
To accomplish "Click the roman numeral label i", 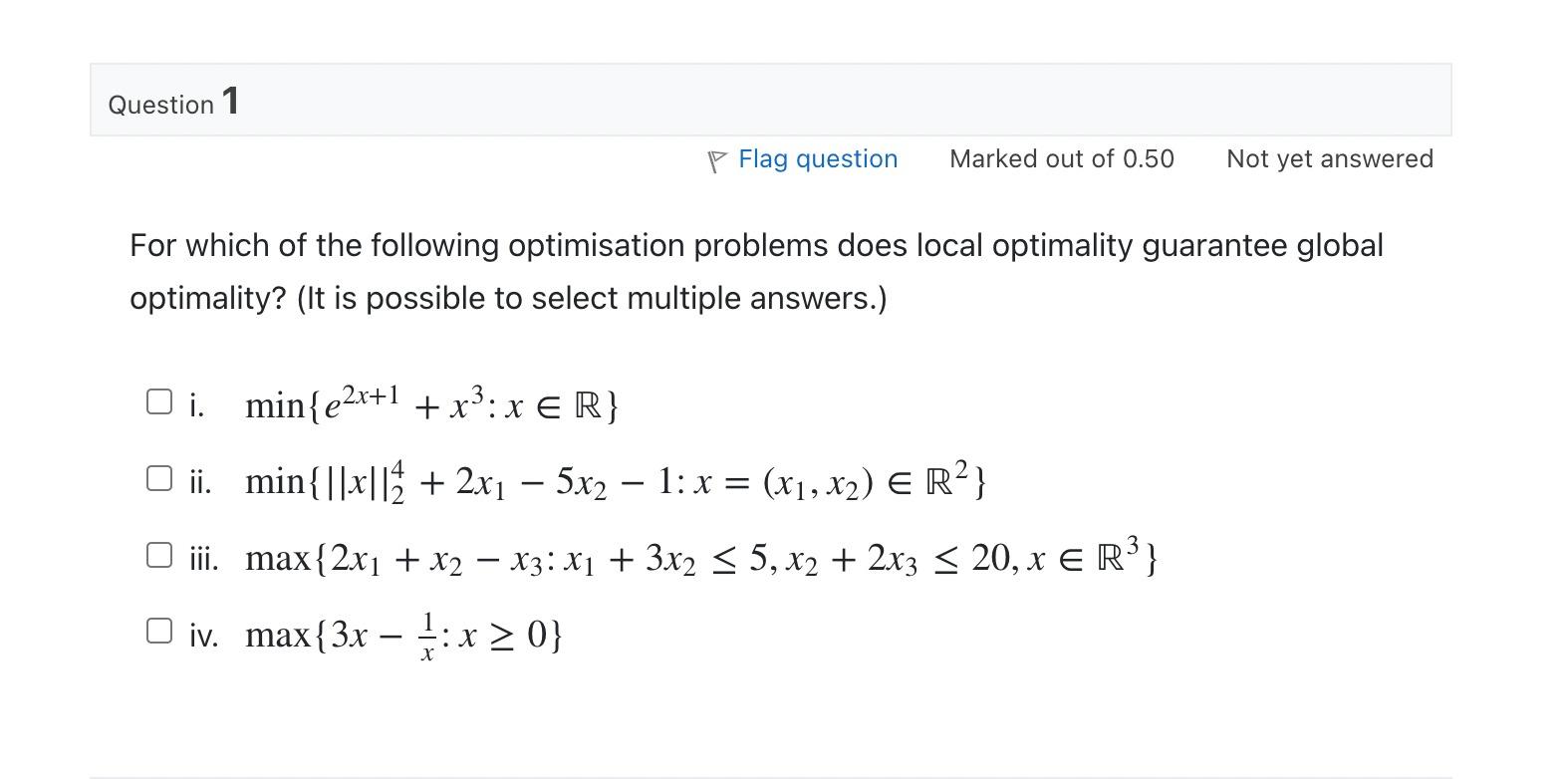I will pyautogui.click(x=195, y=402).
